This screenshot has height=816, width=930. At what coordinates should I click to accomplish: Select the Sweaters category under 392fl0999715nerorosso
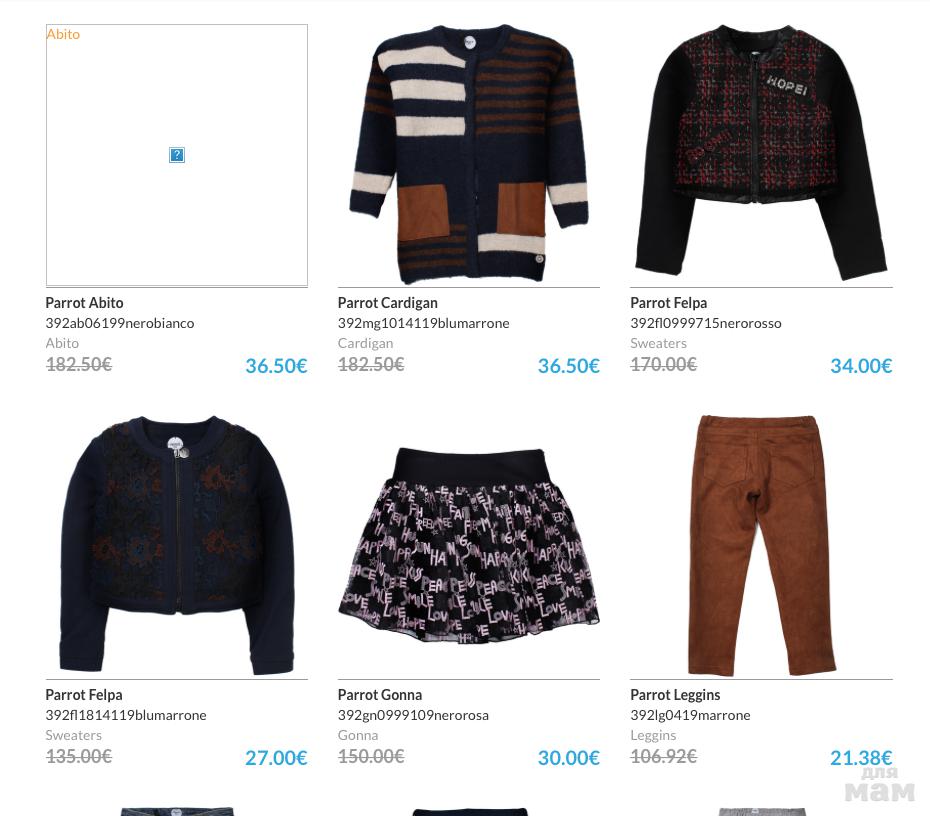pos(658,343)
